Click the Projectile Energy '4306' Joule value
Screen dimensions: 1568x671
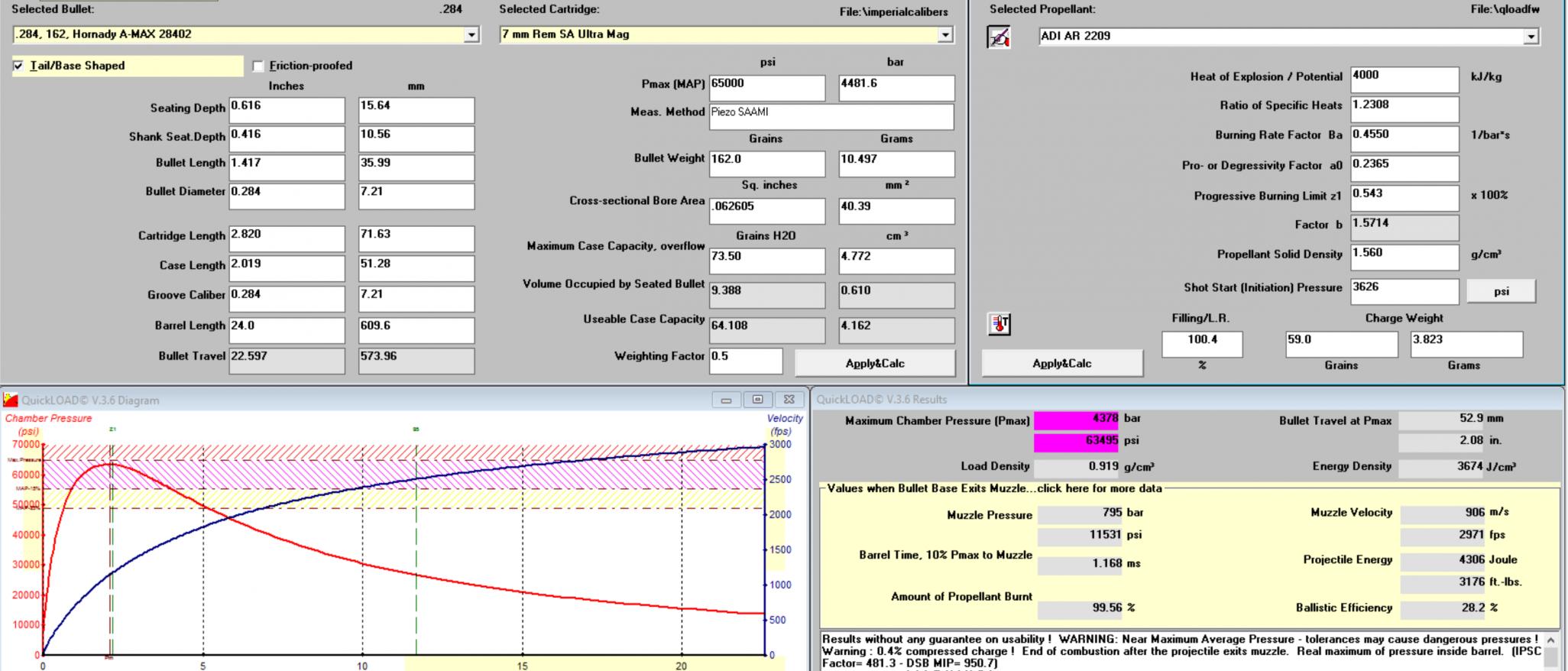[x=1443, y=560]
